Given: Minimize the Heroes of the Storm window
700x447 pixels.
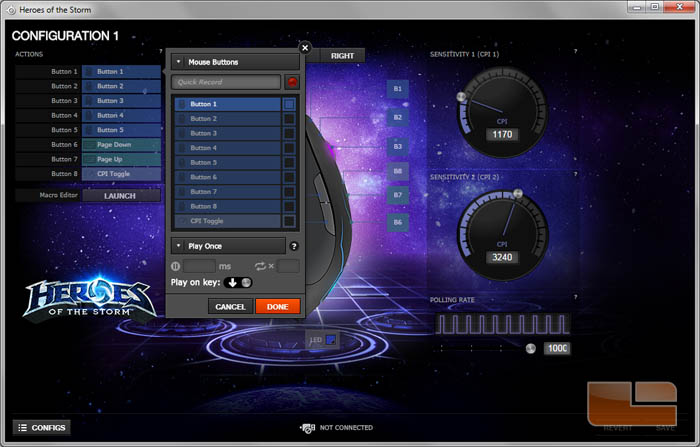Looking at the screenshot, I should point(637,7).
